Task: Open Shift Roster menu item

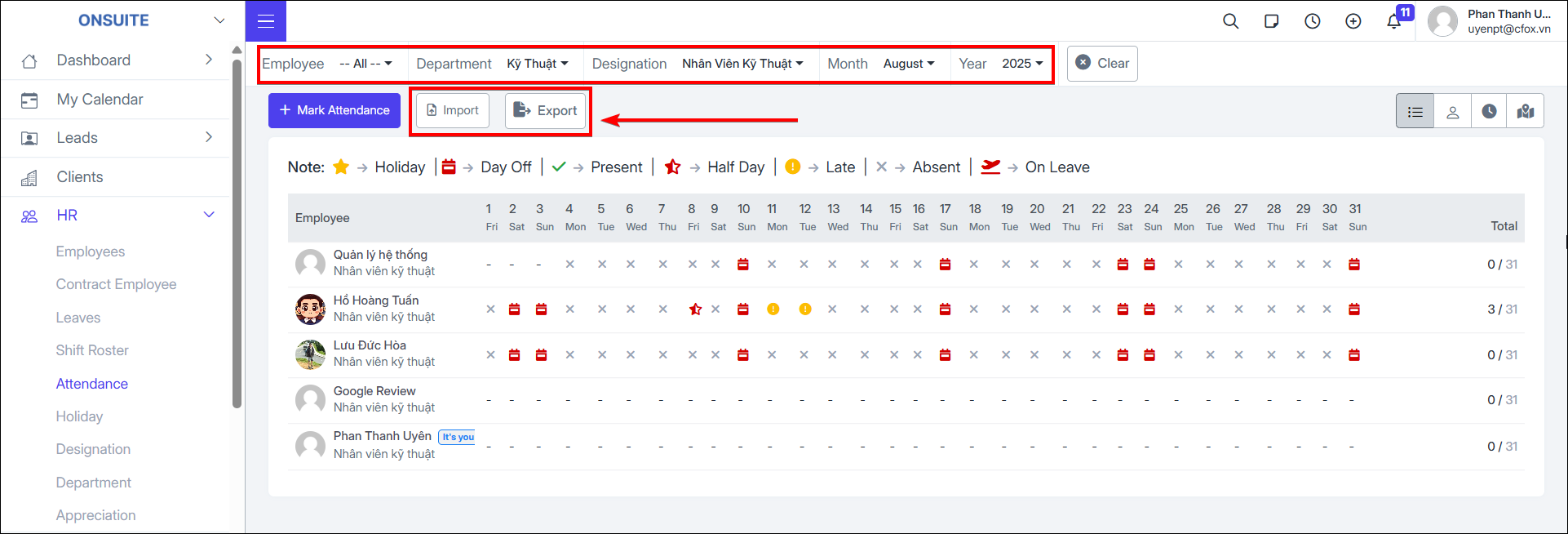Action: [92, 350]
